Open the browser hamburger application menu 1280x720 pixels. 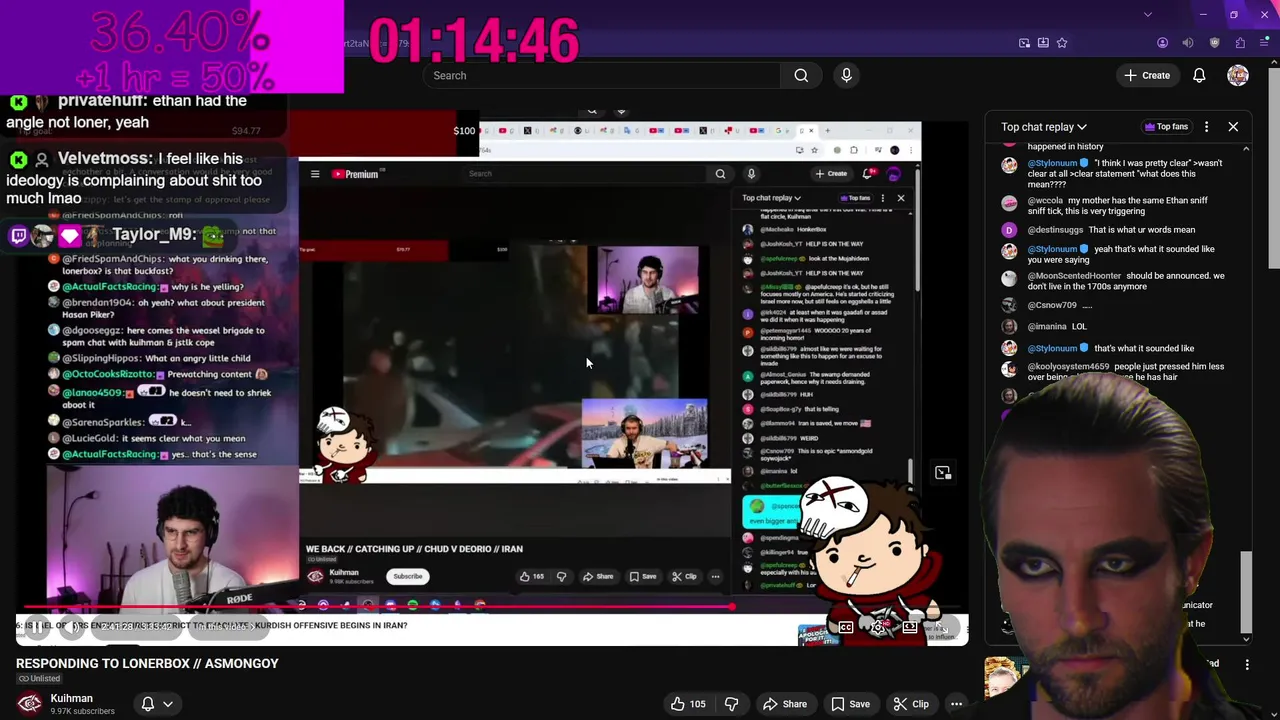[1265, 43]
